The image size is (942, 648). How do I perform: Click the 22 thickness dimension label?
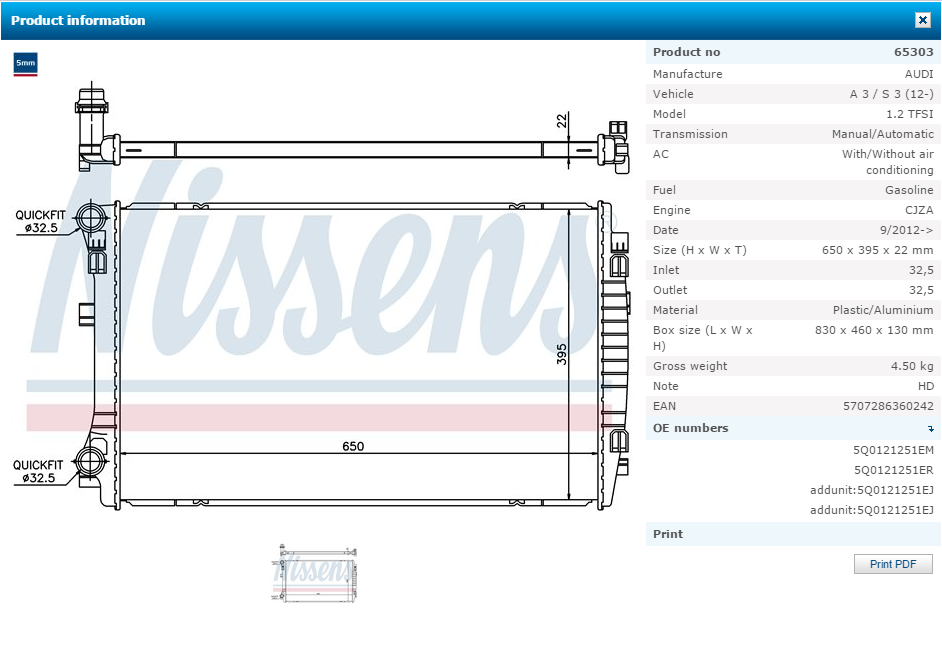click(x=561, y=121)
